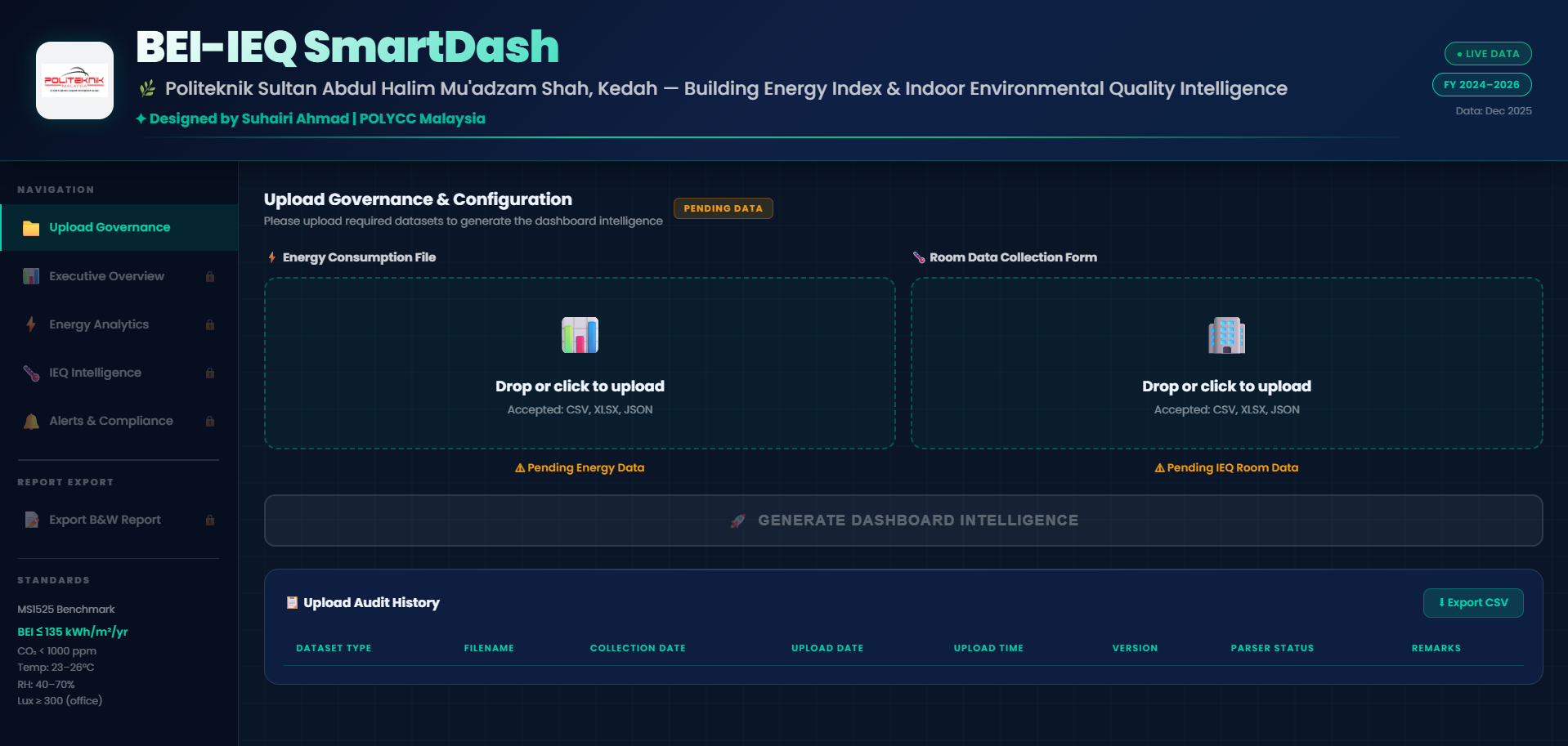The width and height of the screenshot is (1568, 746).
Task: Click the LIVE DATA badge
Action: (1488, 54)
